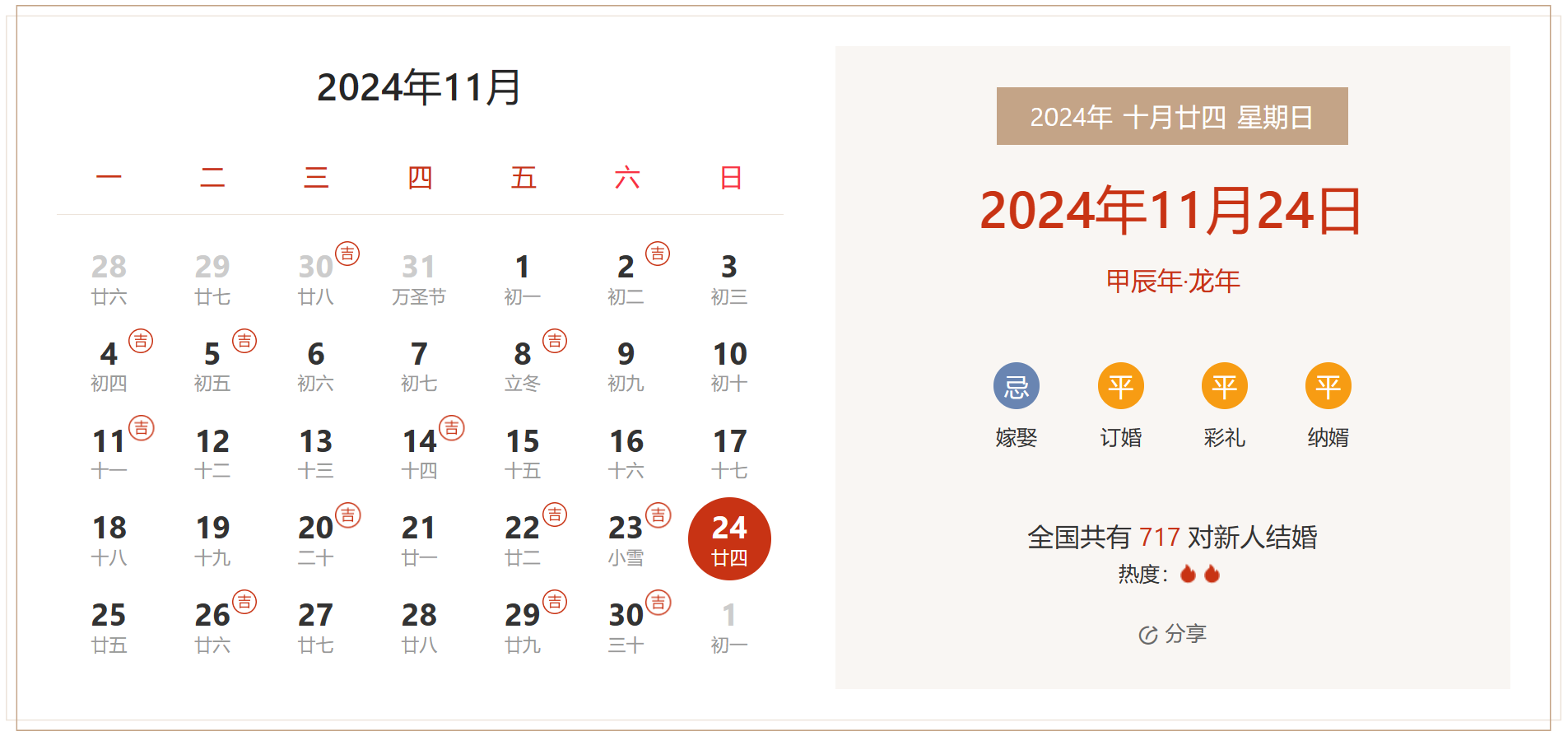Click the share icon beside 分享
This screenshot has height=736, width=1568.
1147,635
